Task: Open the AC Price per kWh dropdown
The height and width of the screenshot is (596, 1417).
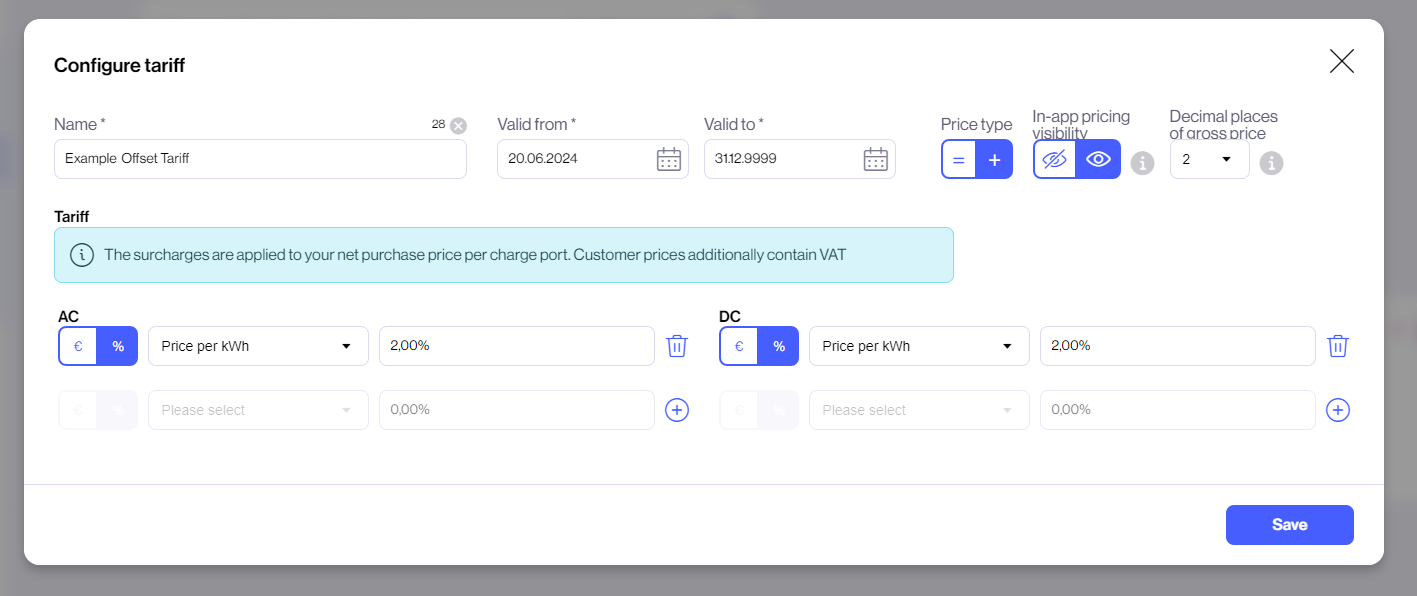Action: 258,346
